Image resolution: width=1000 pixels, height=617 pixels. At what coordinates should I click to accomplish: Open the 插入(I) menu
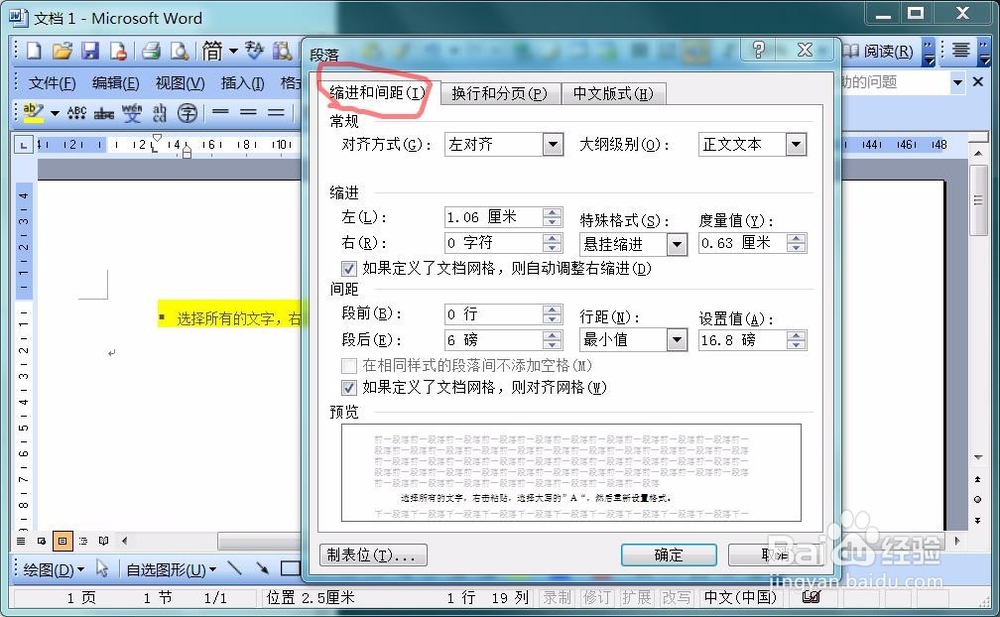point(242,83)
